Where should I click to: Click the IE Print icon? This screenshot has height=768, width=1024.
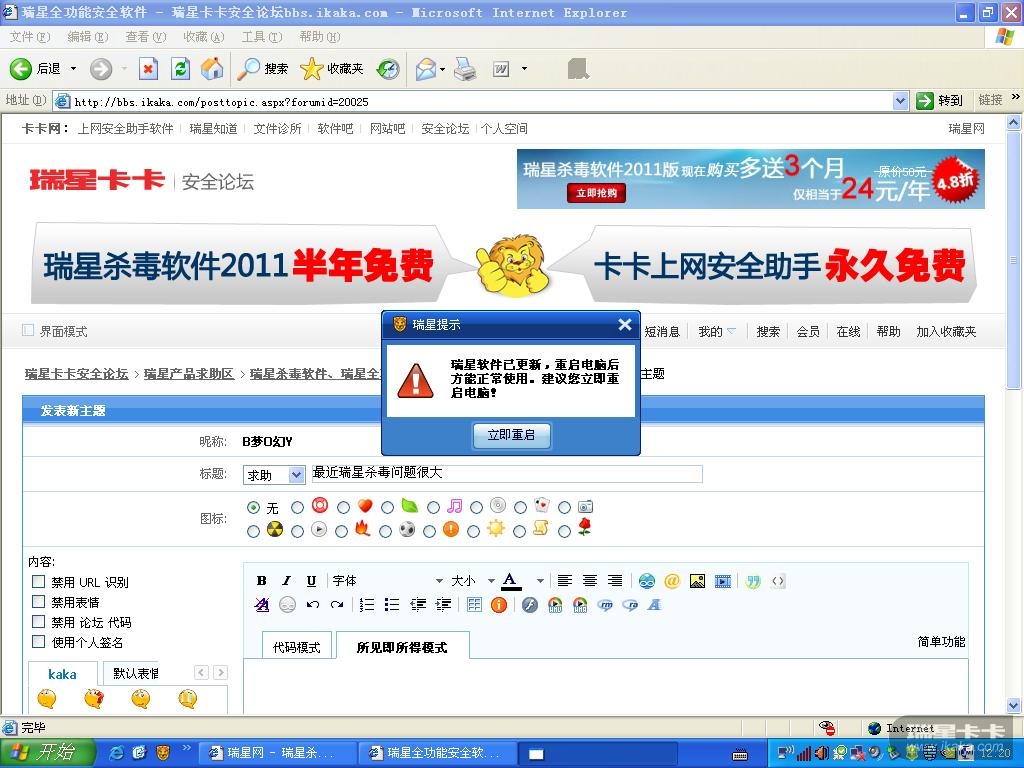coord(465,69)
